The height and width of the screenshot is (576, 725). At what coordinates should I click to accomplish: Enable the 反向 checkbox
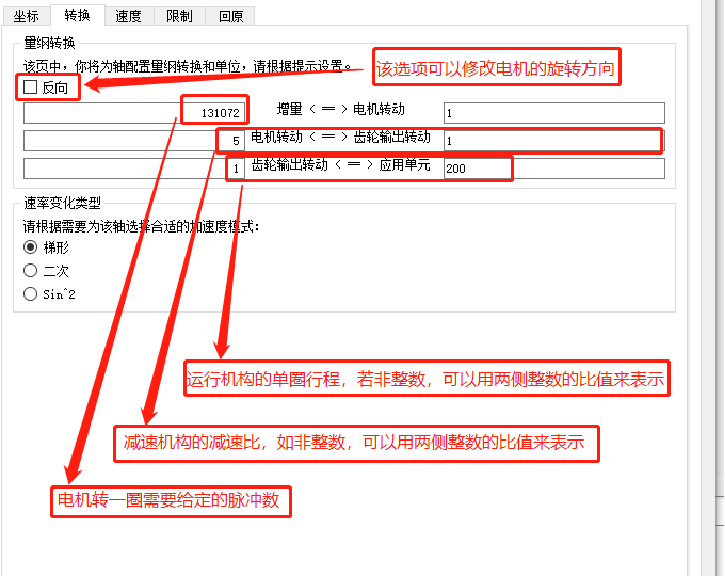click(x=30, y=88)
